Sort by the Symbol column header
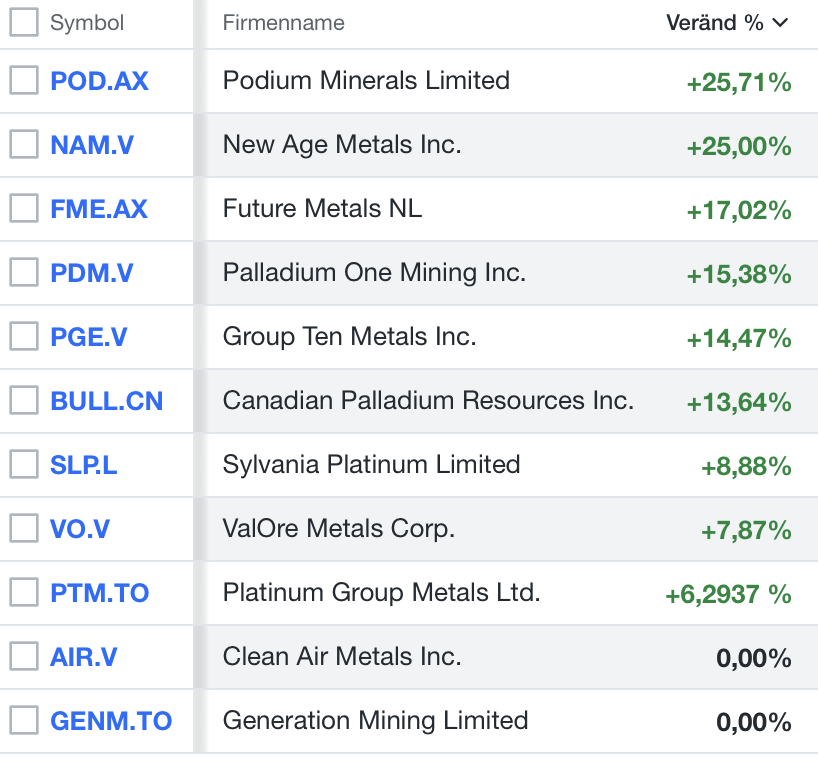The image size is (818, 774). [x=87, y=23]
